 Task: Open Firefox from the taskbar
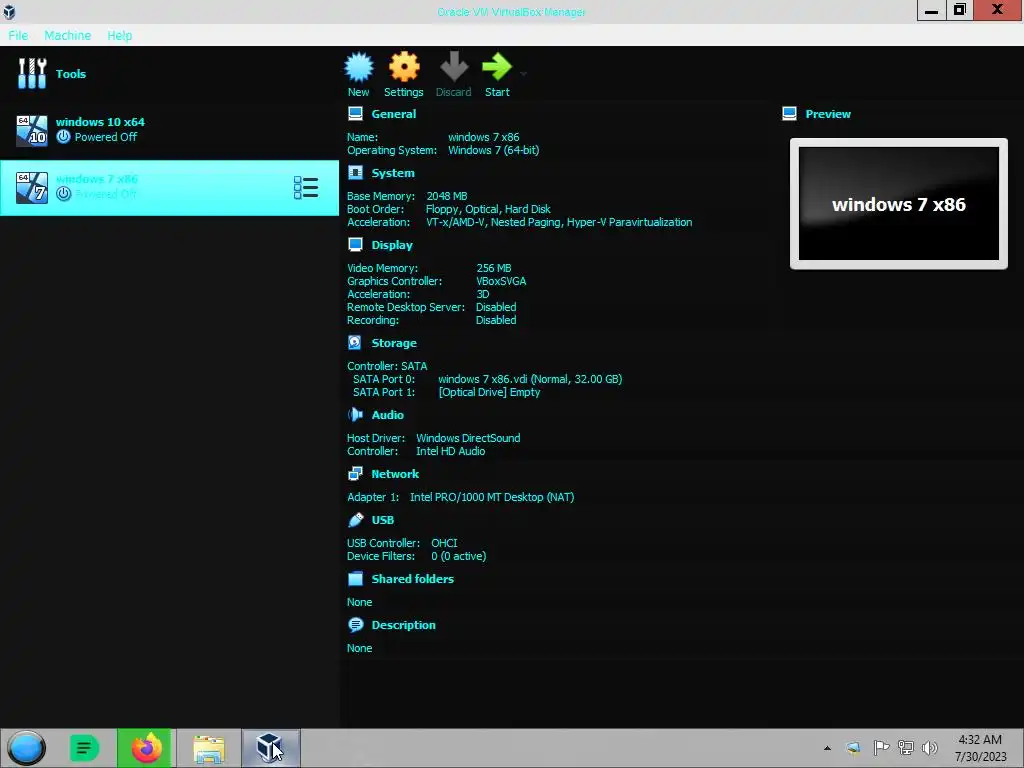pos(146,748)
